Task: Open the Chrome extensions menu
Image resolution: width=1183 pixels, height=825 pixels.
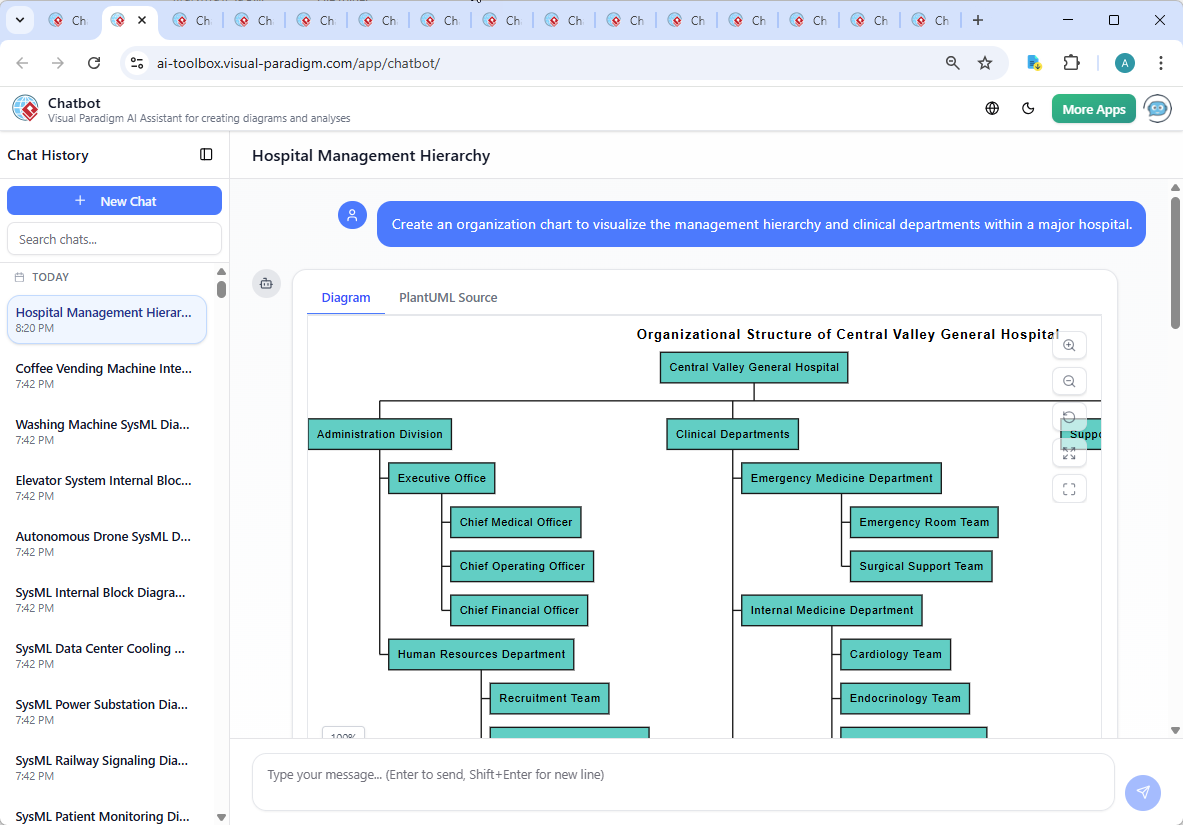Action: point(1071,62)
